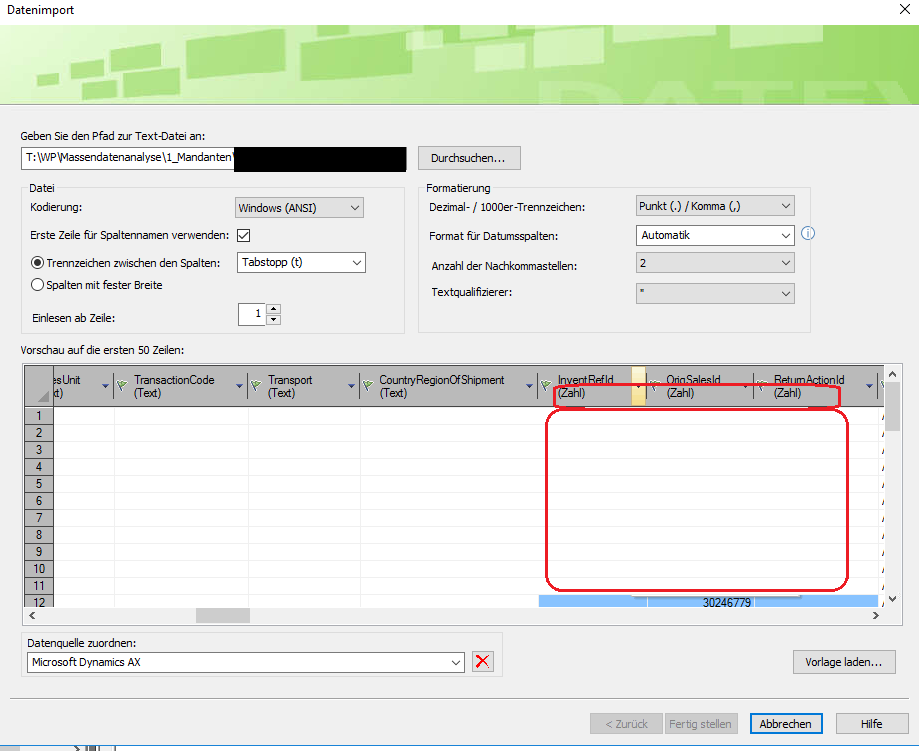Screen dimensions: 919x751
Task: Open the TransactionCode column type dropdown arrow
Action: click(x=238, y=386)
